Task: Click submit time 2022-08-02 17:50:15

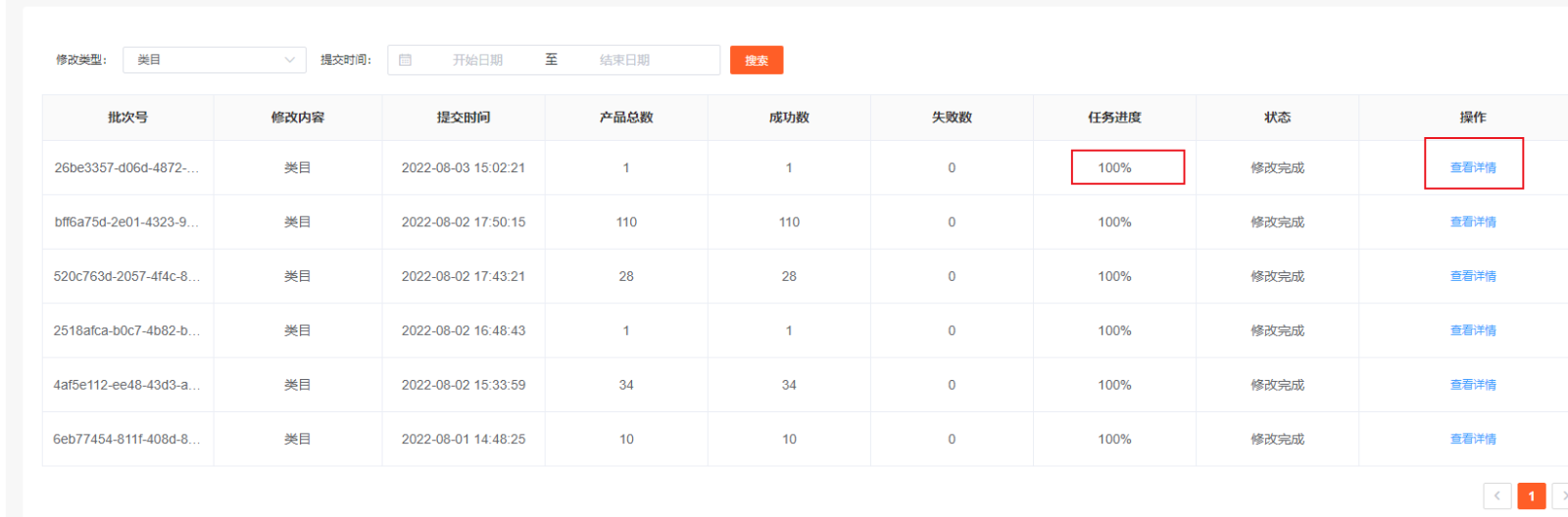Action: click(464, 222)
